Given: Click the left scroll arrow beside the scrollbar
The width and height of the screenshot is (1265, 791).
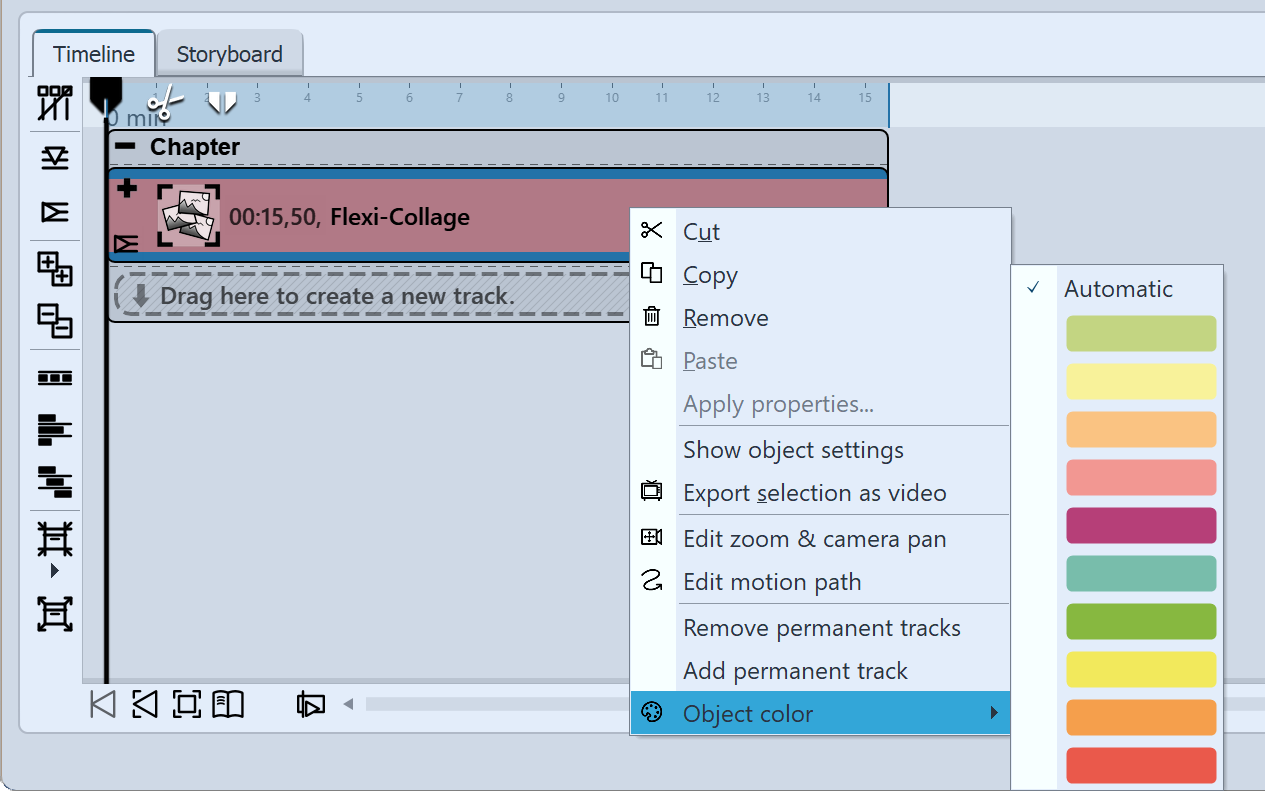Looking at the screenshot, I should (x=347, y=703).
